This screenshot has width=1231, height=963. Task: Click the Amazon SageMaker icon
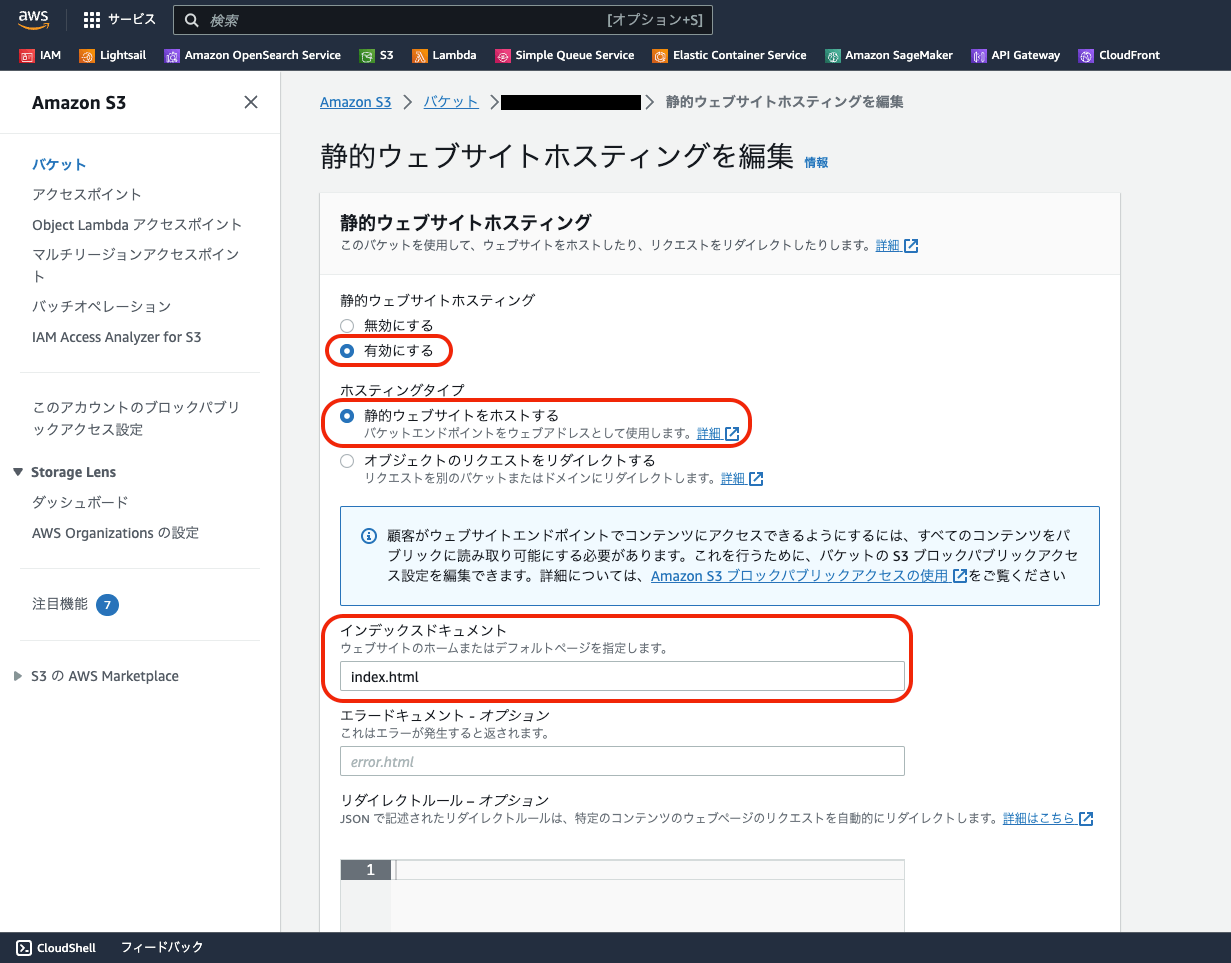coord(832,56)
